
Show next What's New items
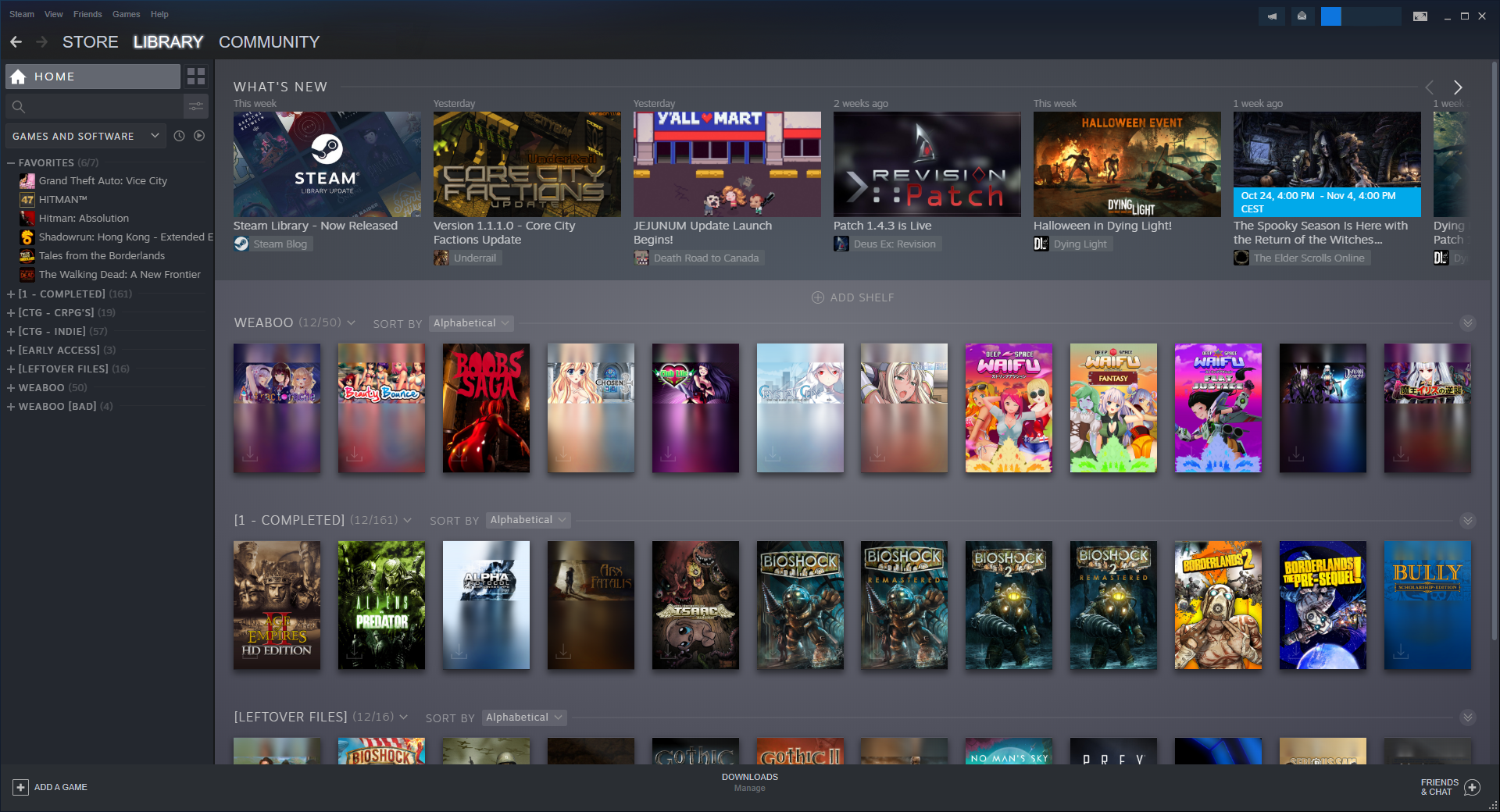(x=1458, y=87)
